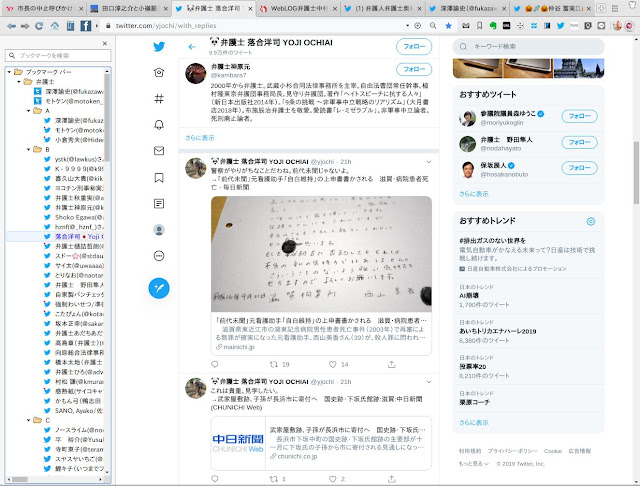
Task: Click the Twitter キーワード検索 search box
Action: [529, 47]
